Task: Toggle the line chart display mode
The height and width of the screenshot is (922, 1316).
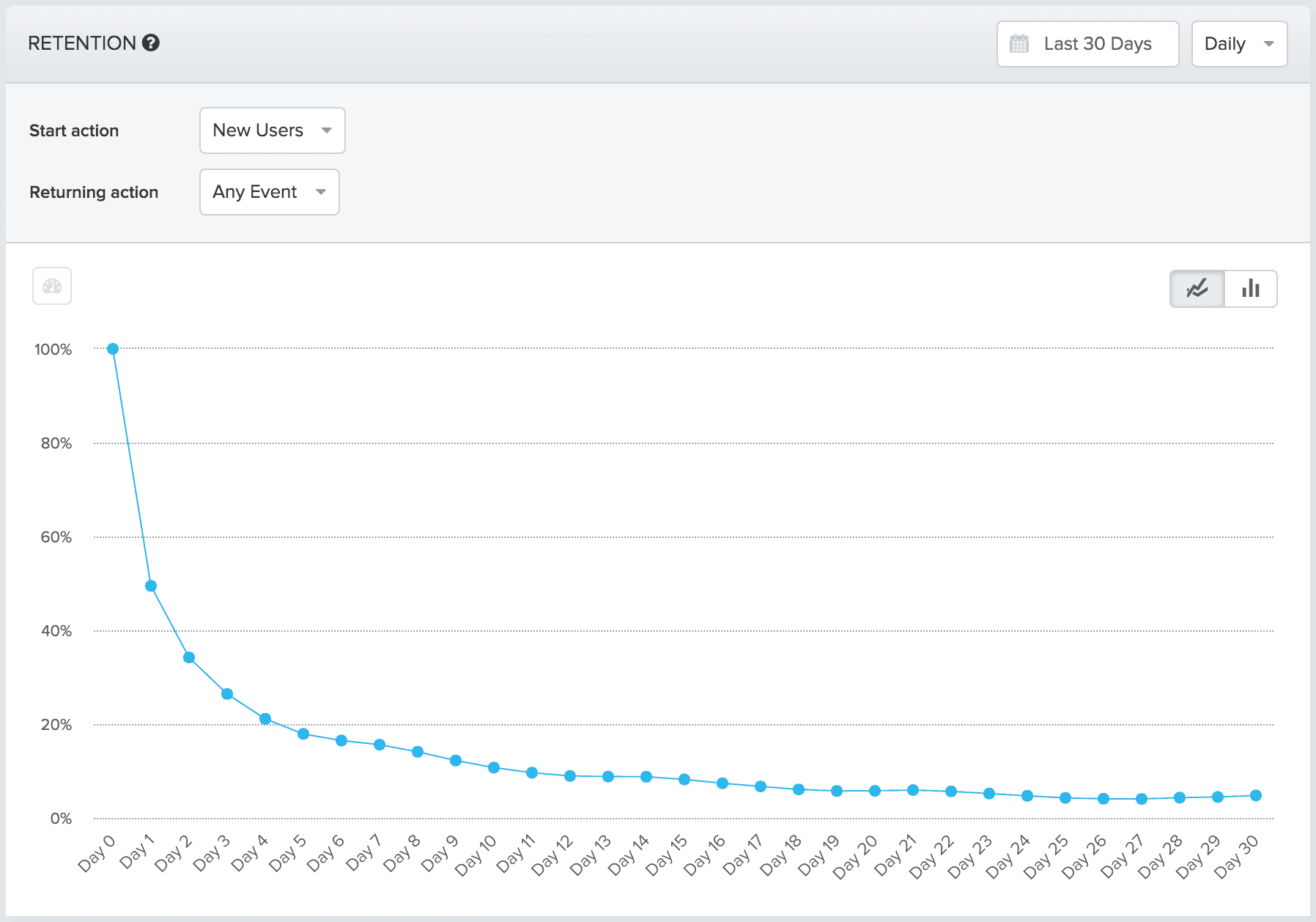Action: click(x=1197, y=289)
